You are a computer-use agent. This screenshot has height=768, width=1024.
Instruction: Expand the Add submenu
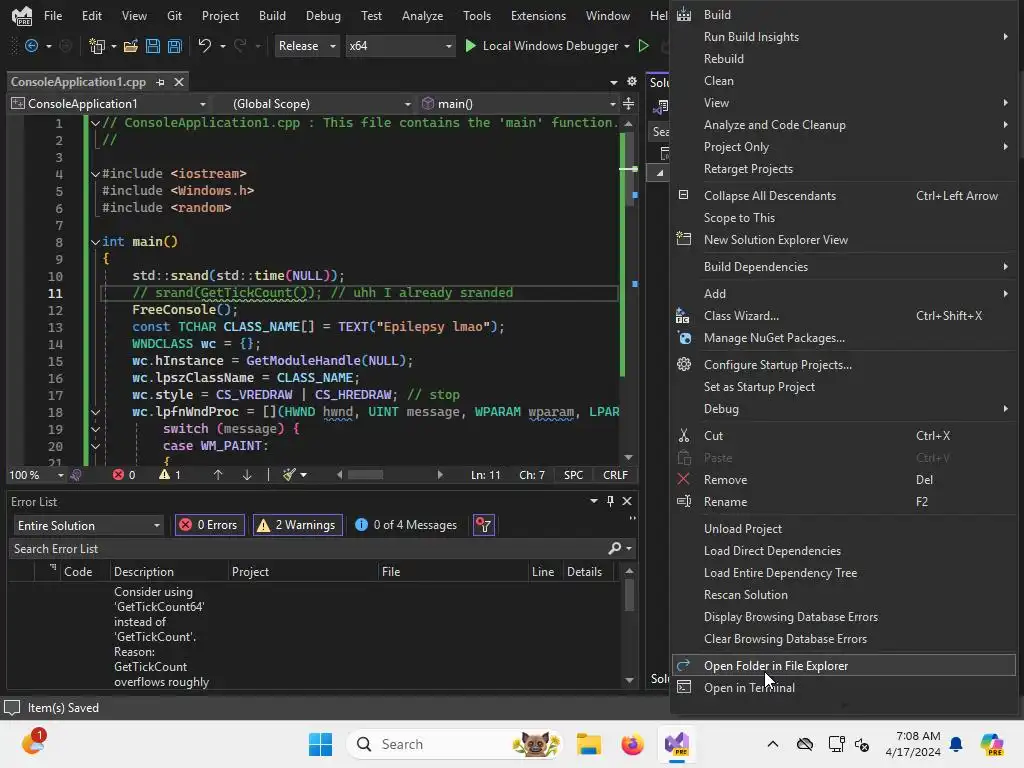pos(844,294)
